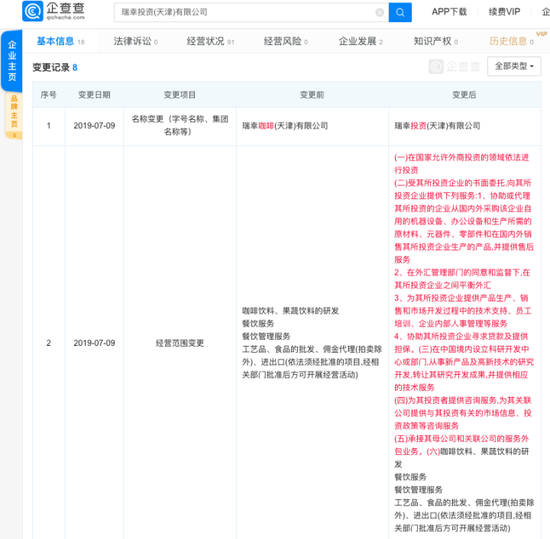Image resolution: width=550 pixels, height=539 pixels.
Task: Click the APP下载 link
Action: 449,12
